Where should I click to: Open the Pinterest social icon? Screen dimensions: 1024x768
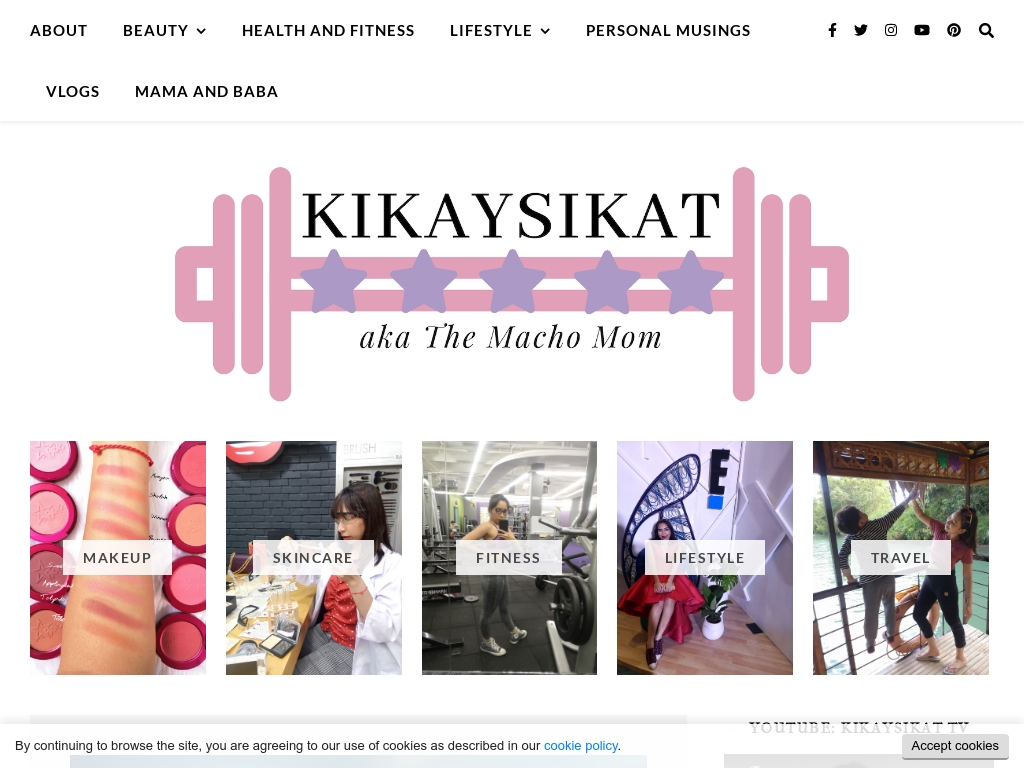954,30
